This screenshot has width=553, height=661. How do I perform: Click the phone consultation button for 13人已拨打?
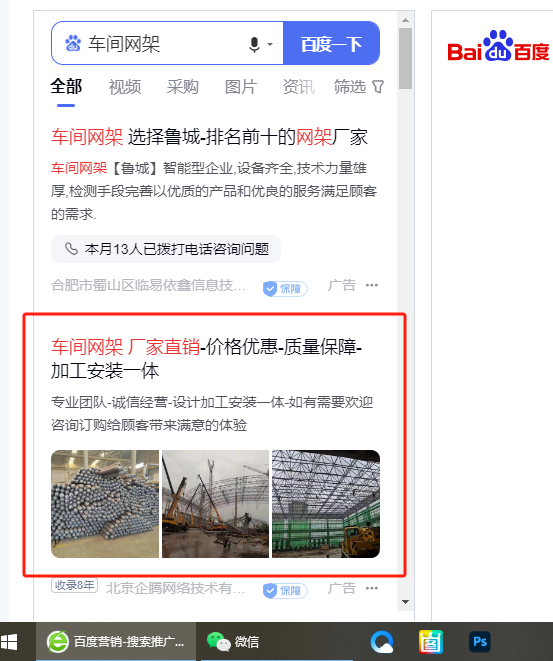(x=166, y=249)
